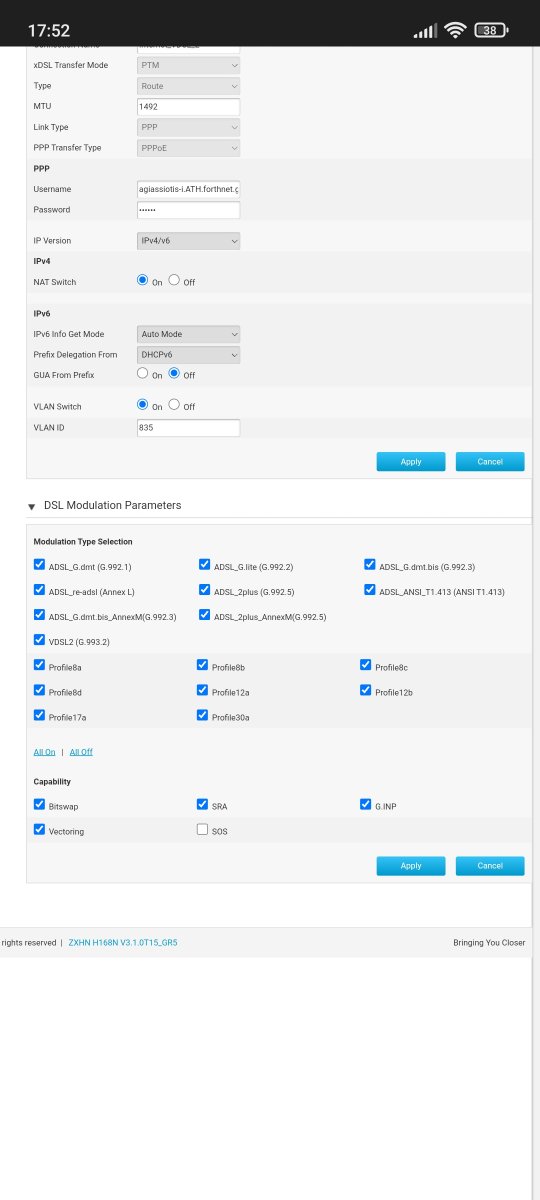
Task: Click the All Off link
Action: coord(81,752)
